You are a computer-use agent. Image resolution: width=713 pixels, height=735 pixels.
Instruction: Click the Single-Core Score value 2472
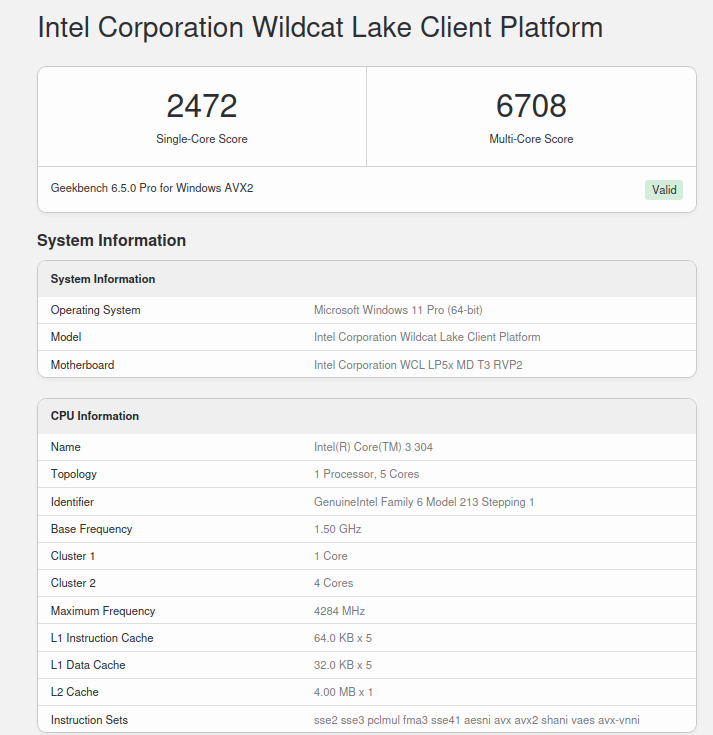[201, 106]
